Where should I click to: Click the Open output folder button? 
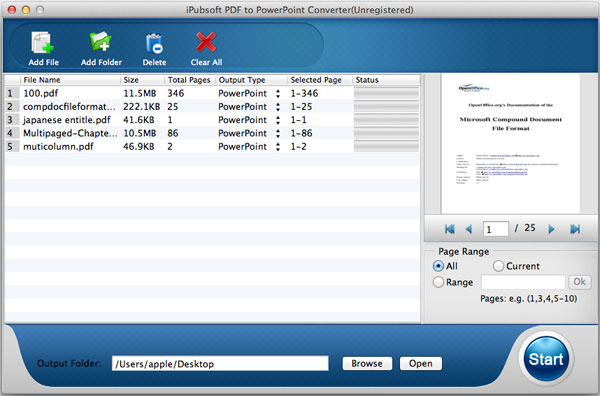[421, 363]
